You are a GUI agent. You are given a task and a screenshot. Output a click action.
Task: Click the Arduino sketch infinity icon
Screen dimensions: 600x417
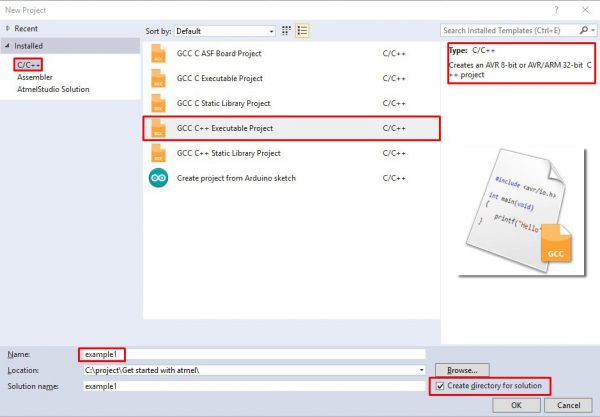(158, 178)
